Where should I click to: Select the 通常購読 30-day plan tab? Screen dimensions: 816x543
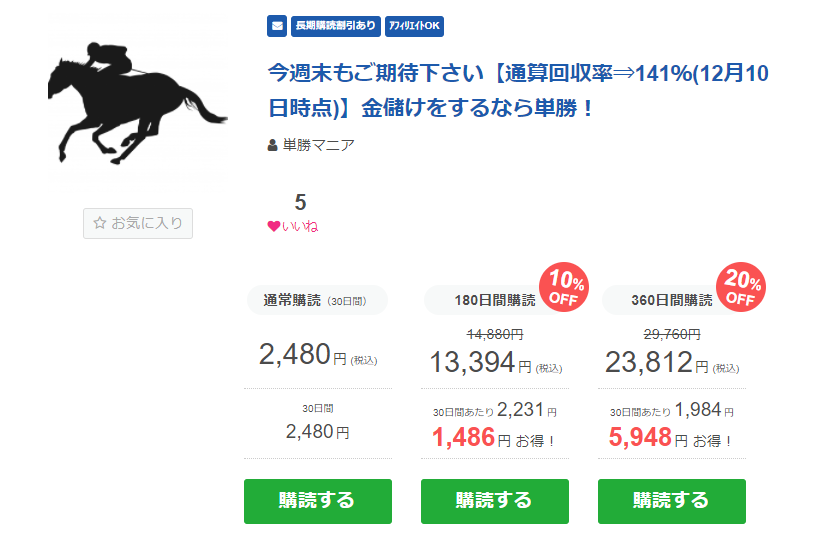pos(317,300)
